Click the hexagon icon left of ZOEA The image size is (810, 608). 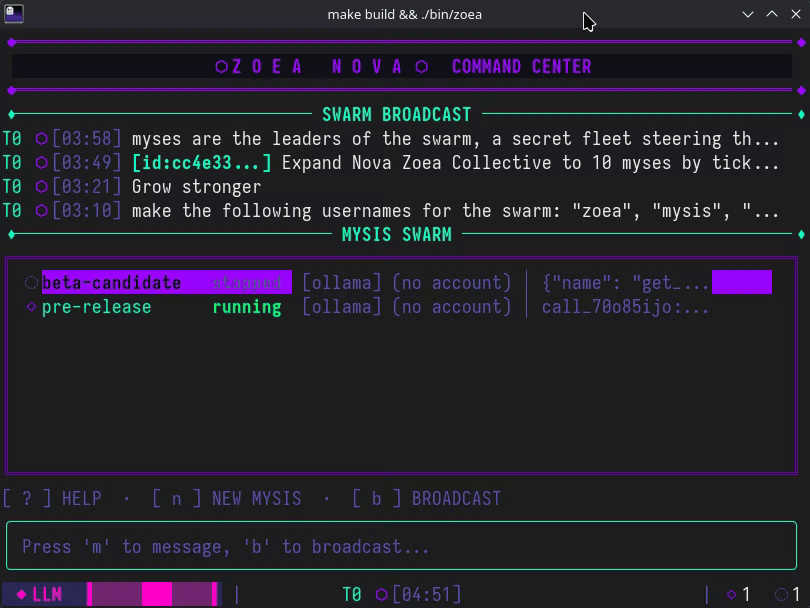tap(221, 67)
